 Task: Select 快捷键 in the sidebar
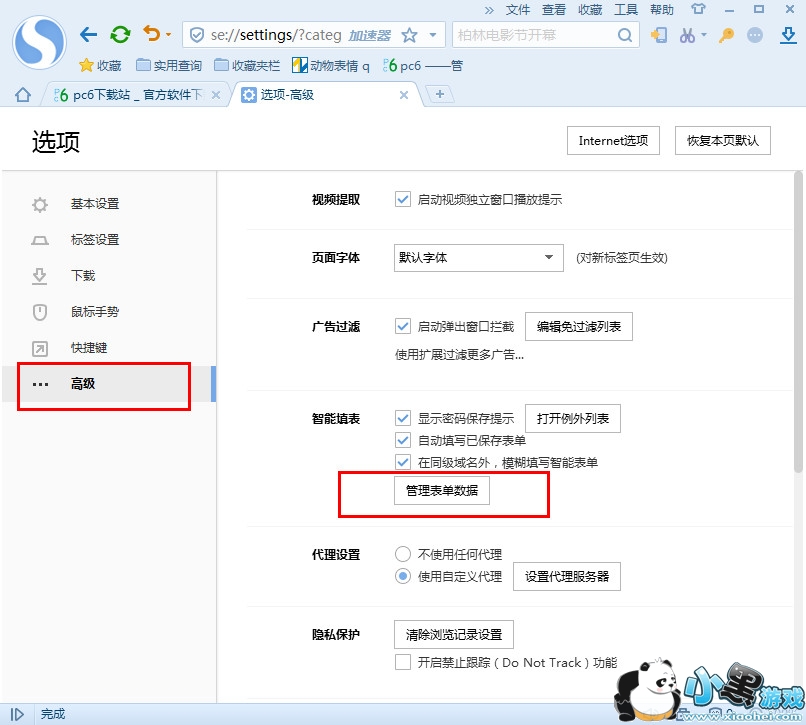click(109, 348)
